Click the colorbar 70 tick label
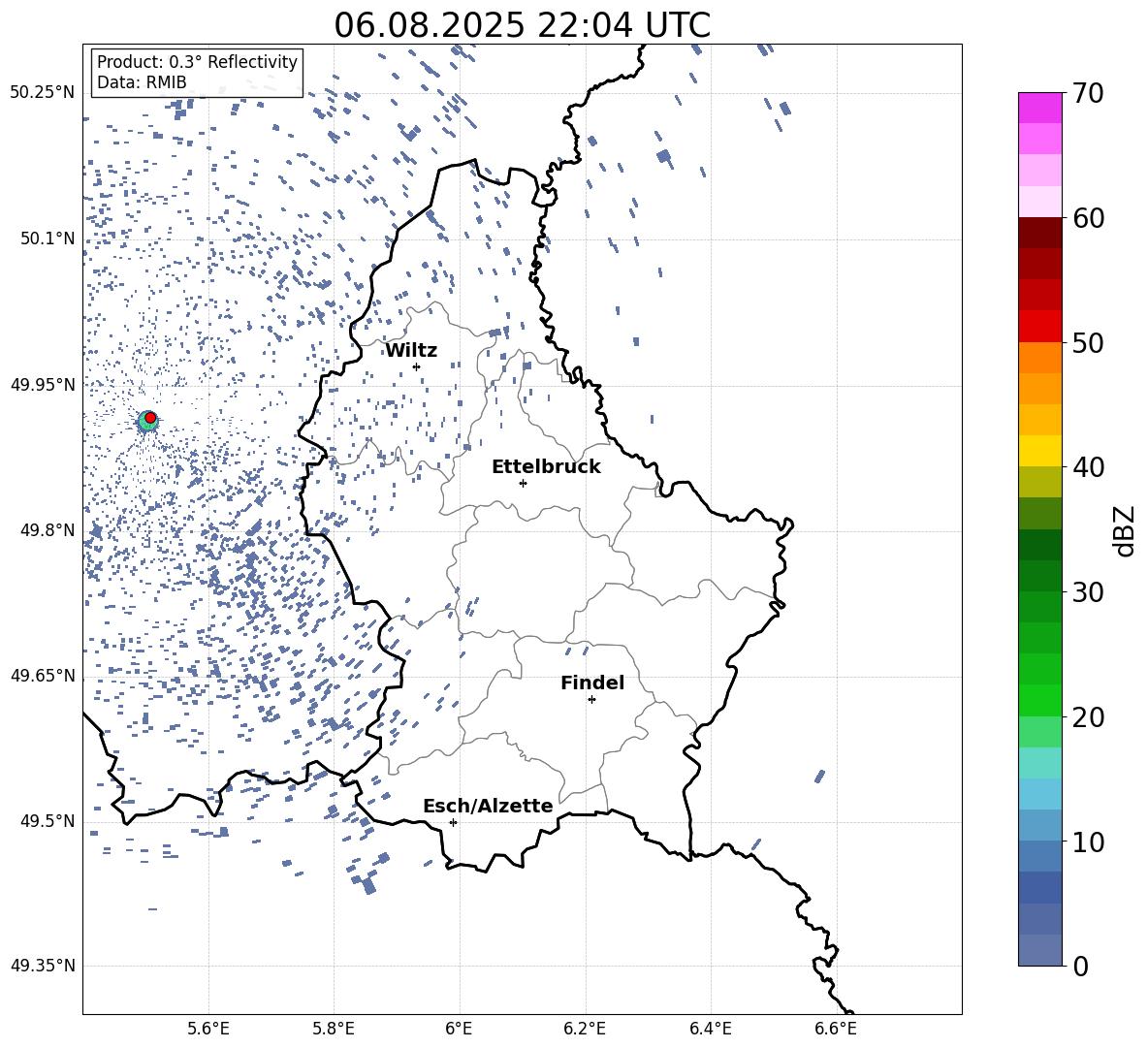Viewport: 1148px width, 1048px height. coord(1087,94)
